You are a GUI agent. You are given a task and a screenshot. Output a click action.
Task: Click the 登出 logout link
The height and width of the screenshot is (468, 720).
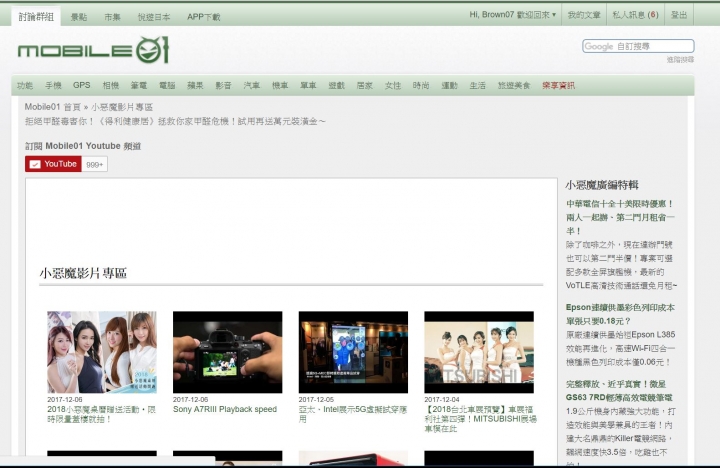tap(679, 15)
